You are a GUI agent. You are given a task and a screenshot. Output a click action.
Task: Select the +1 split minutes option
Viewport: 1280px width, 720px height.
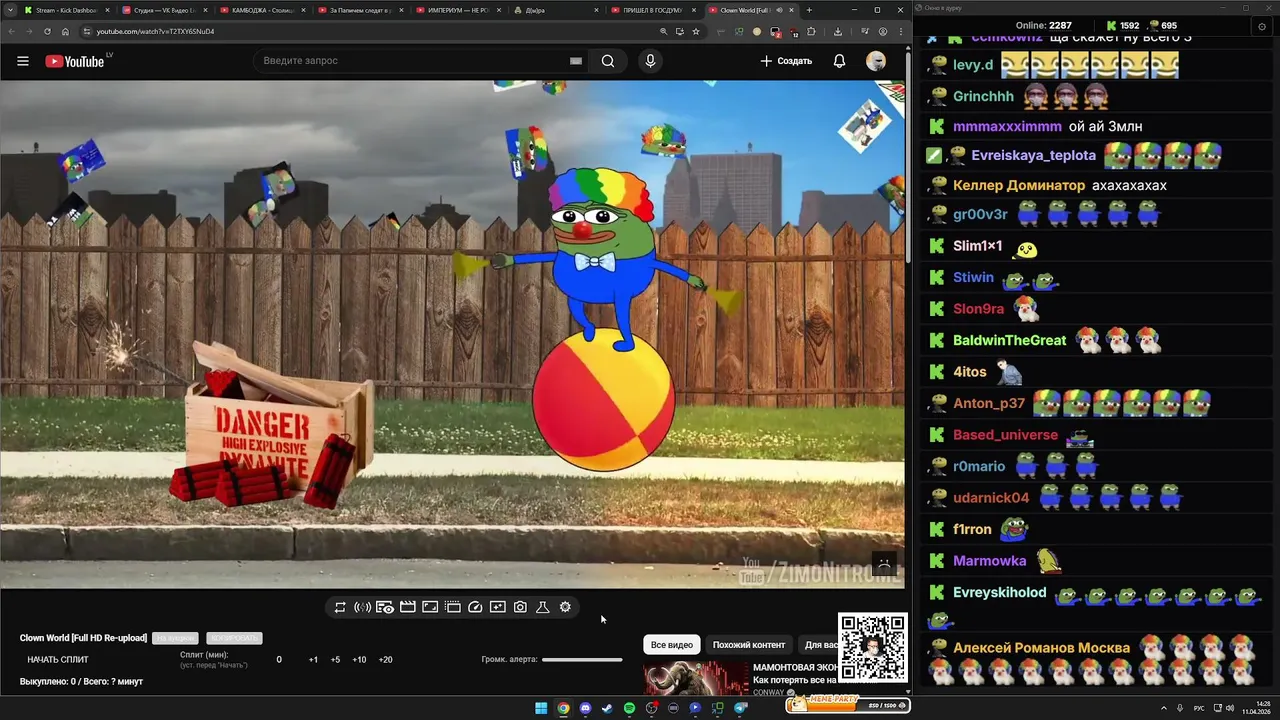pyautogui.click(x=313, y=660)
